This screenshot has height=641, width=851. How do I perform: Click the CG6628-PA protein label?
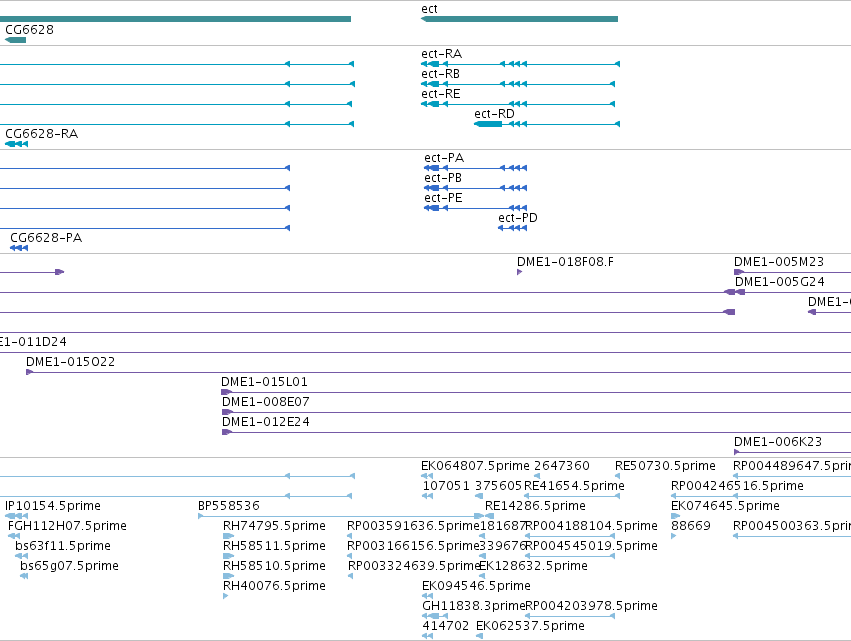[x=46, y=238]
